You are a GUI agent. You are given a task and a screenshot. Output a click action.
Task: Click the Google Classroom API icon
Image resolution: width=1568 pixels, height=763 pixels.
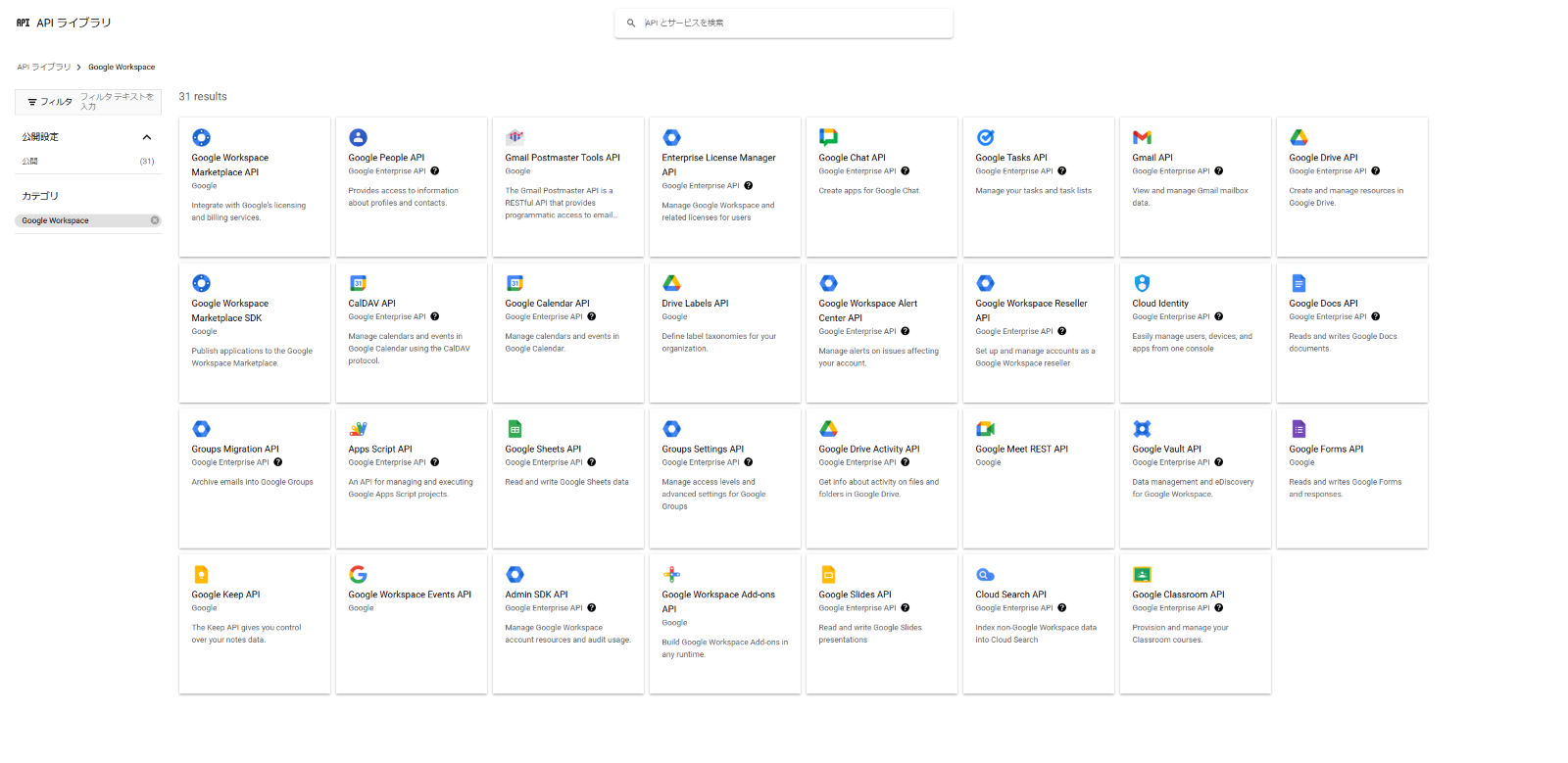pos(1142,575)
